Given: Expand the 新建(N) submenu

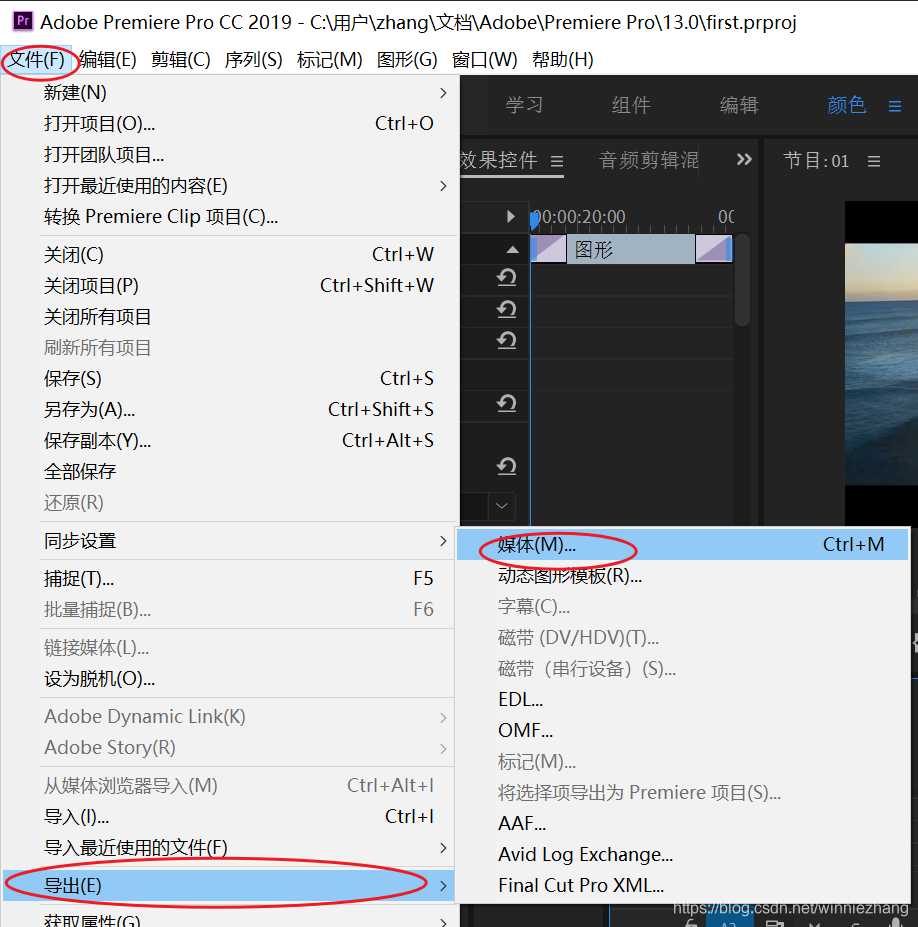Looking at the screenshot, I should 246,93.
